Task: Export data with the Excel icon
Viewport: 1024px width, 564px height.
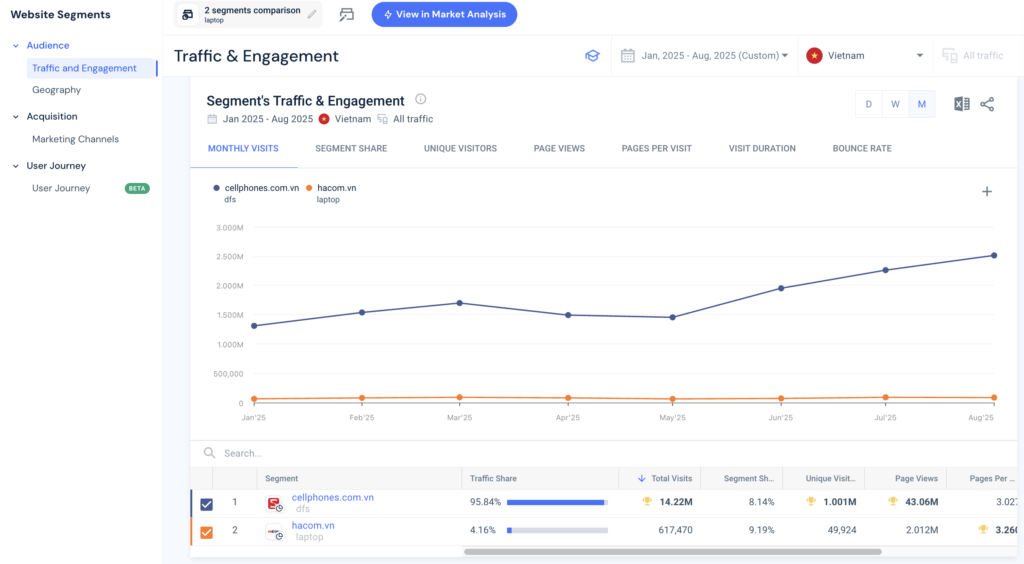Action: click(961, 104)
